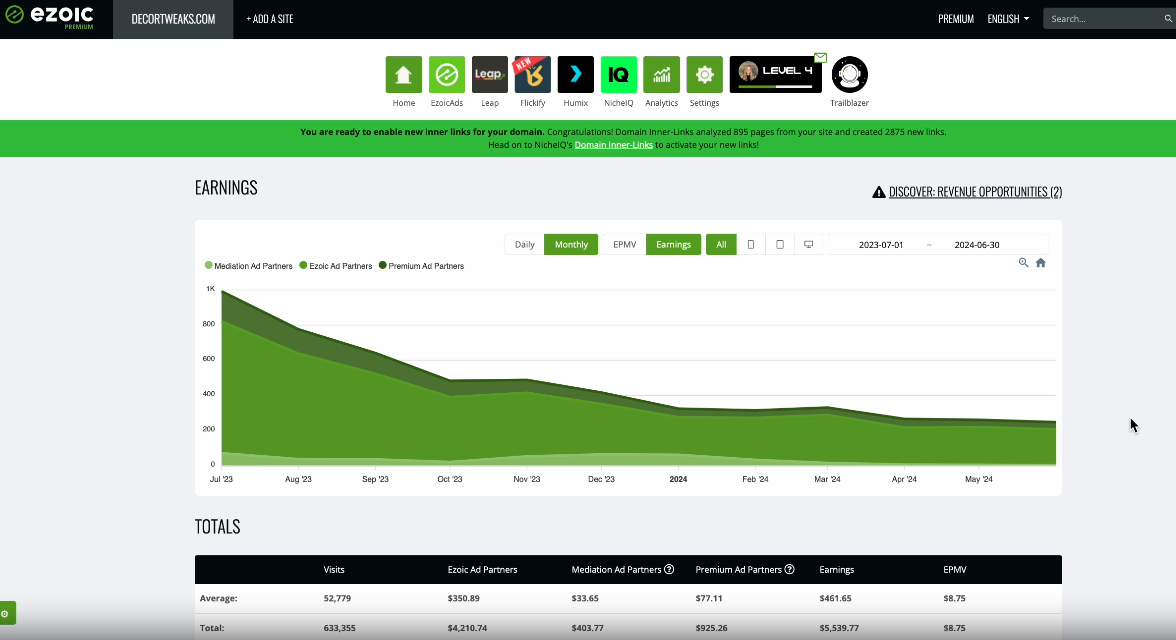Screen dimensions: 1176x640
Task: Click the green gear widget at left edge
Action: click(6, 613)
